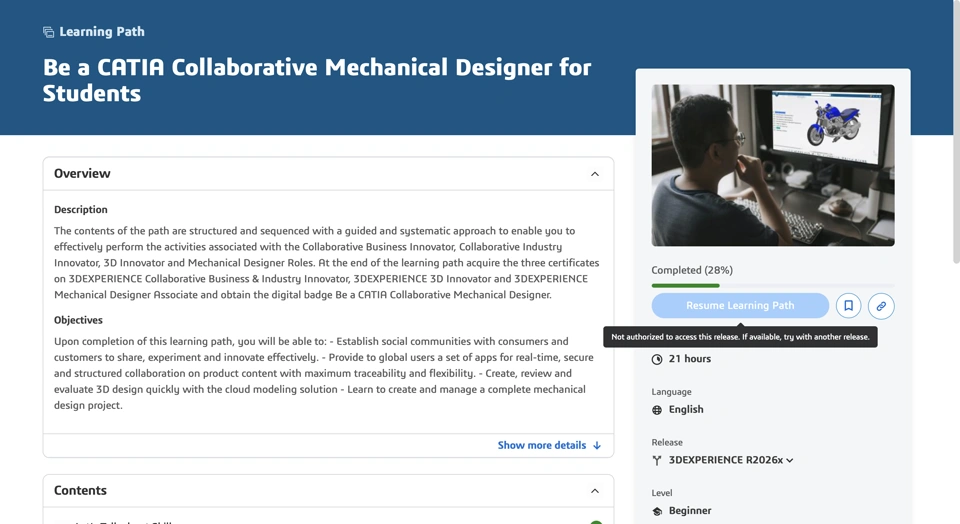The image size is (960, 524).
Task: Click the 'Completed (28%)' text
Action: click(692, 270)
